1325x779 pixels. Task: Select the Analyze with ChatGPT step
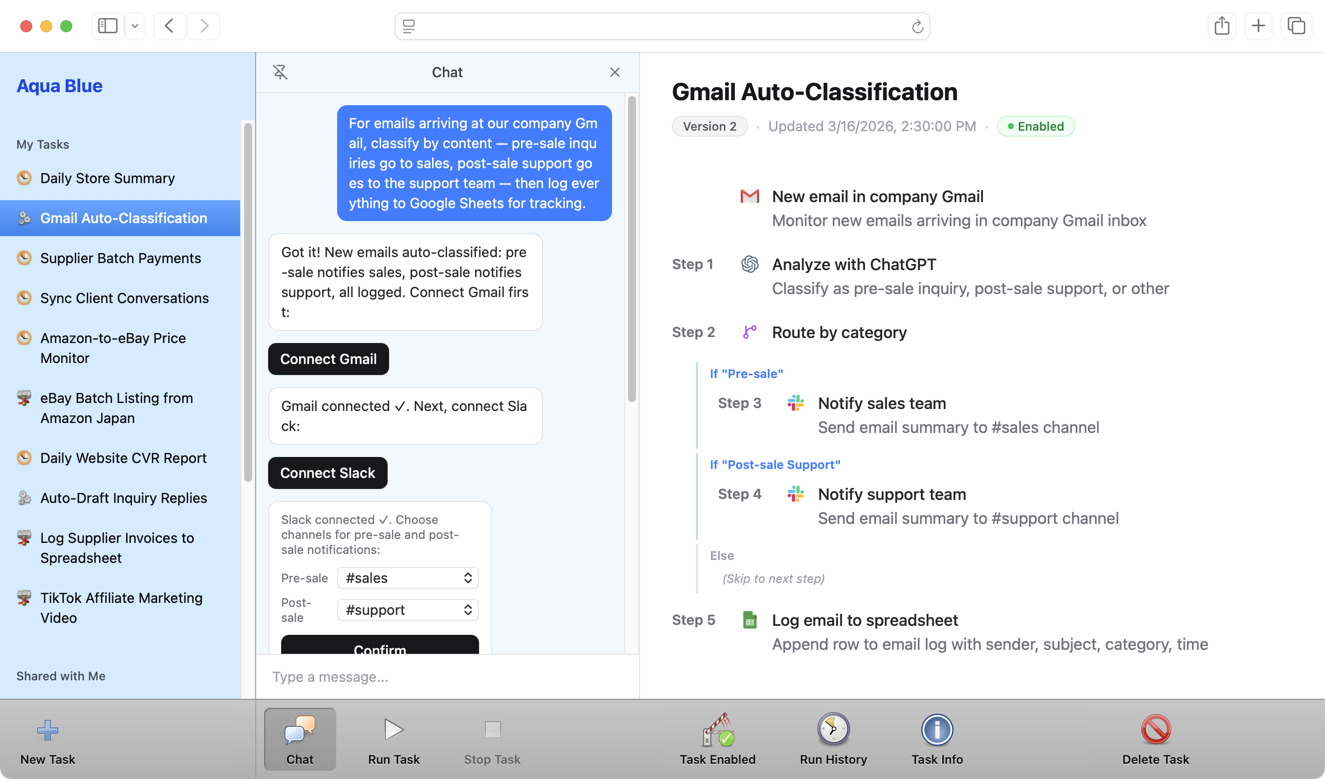[x=854, y=264]
